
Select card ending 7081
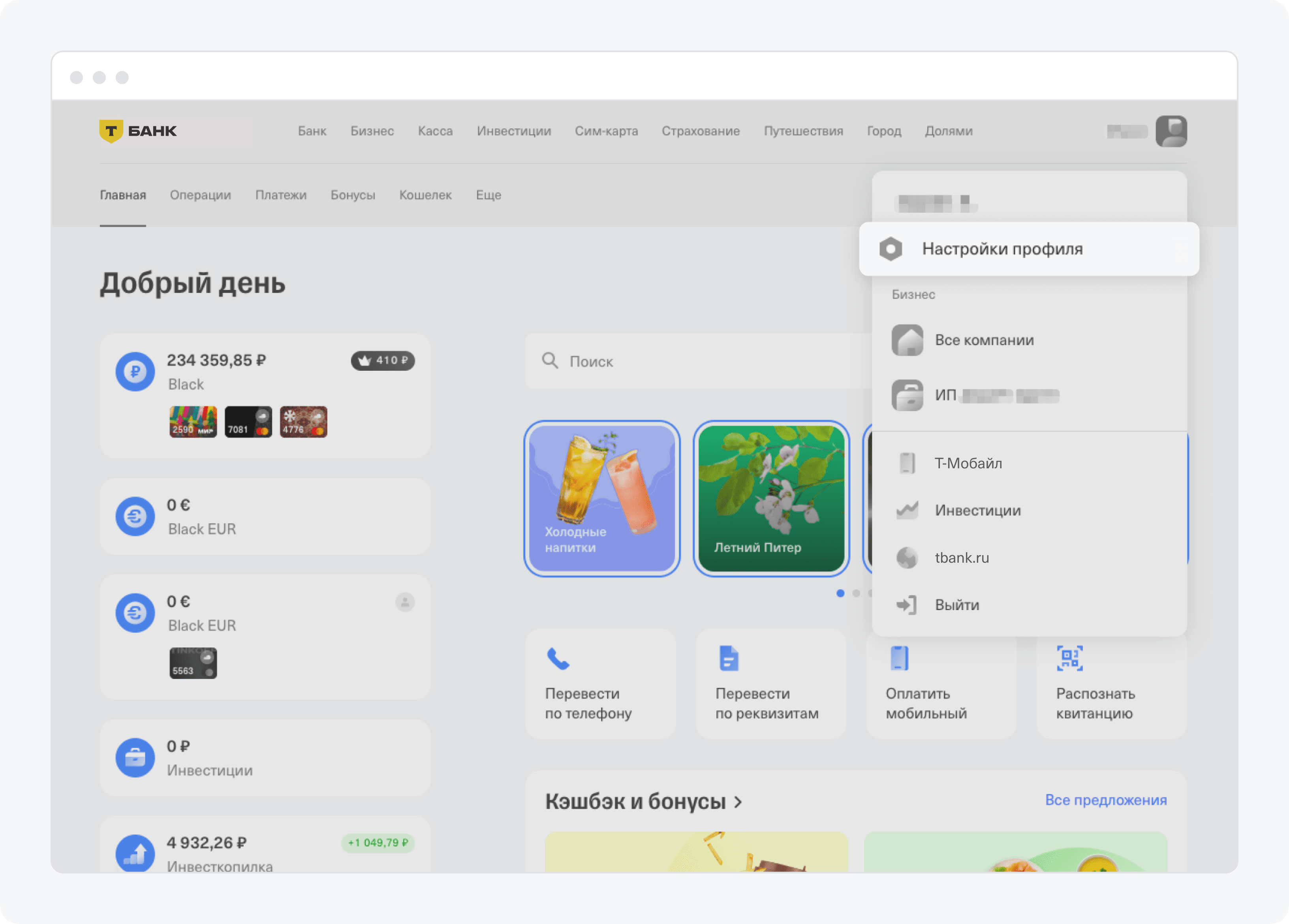tap(248, 422)
